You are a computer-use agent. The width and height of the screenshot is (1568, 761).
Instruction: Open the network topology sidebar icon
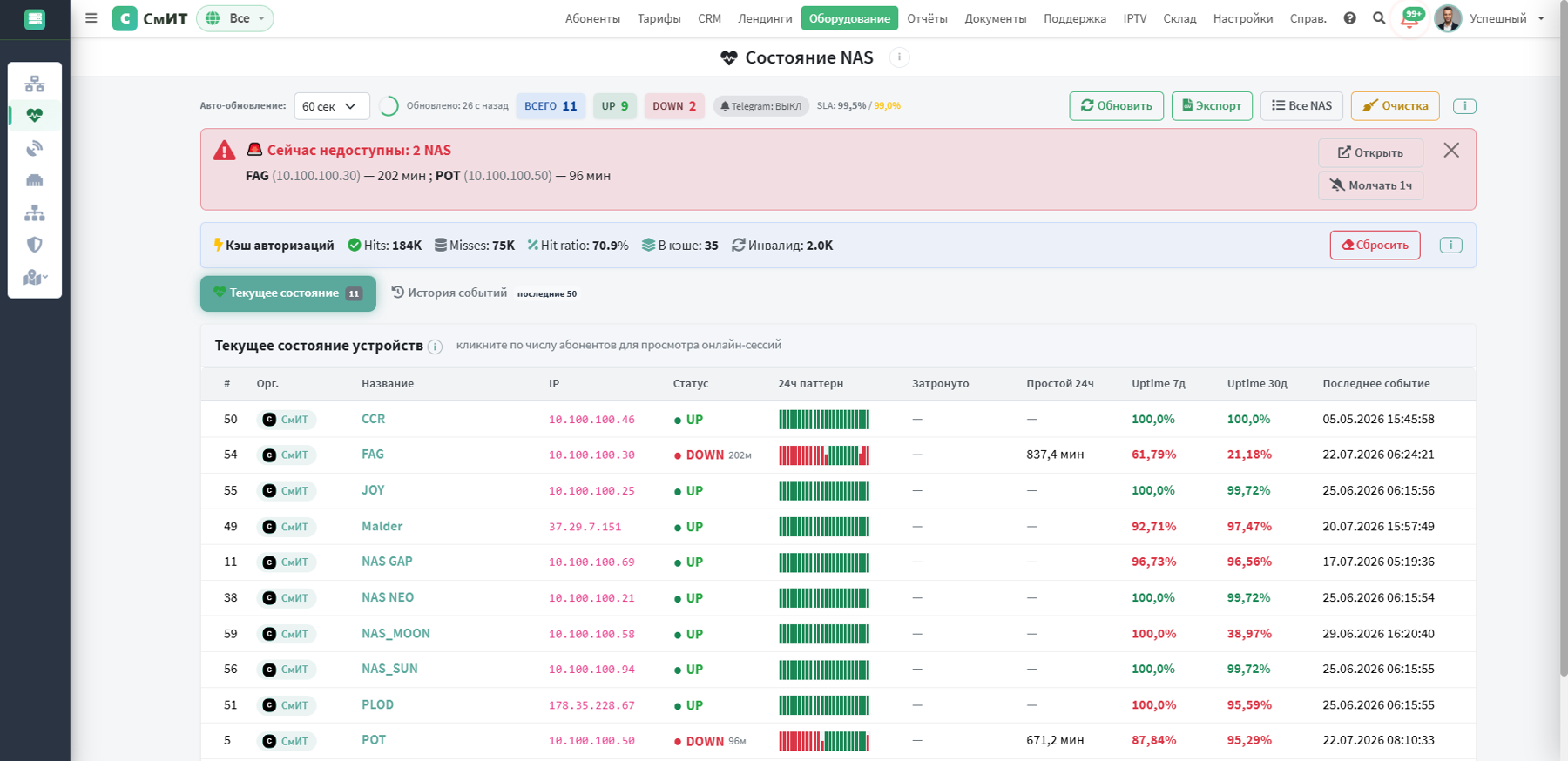[35, 84]
